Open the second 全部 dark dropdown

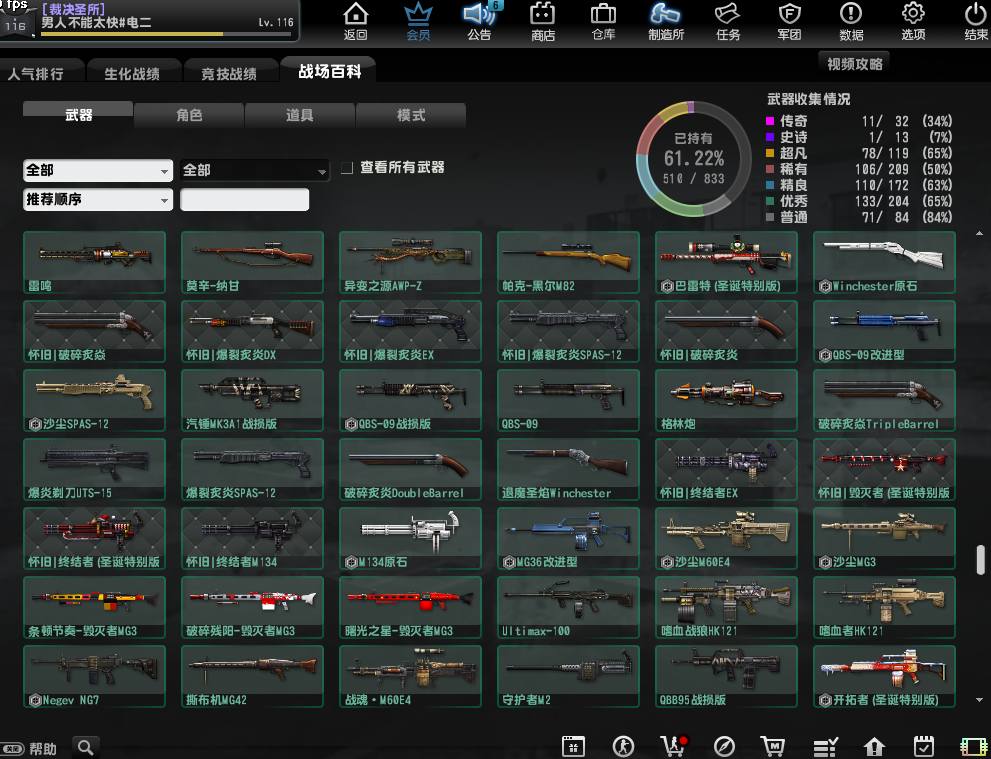tap(255, 171)
